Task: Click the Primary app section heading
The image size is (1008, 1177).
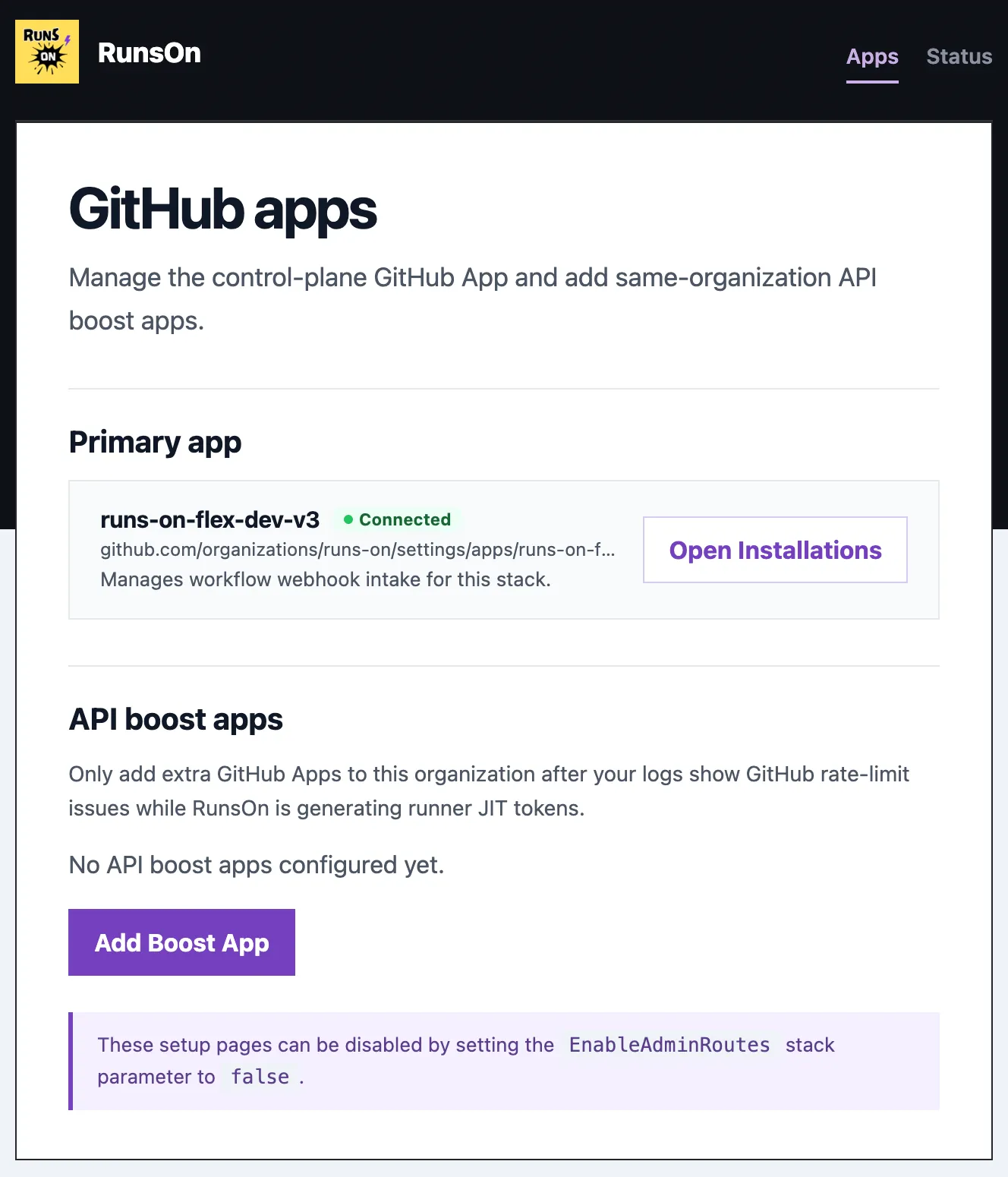Action: [155, 442]
